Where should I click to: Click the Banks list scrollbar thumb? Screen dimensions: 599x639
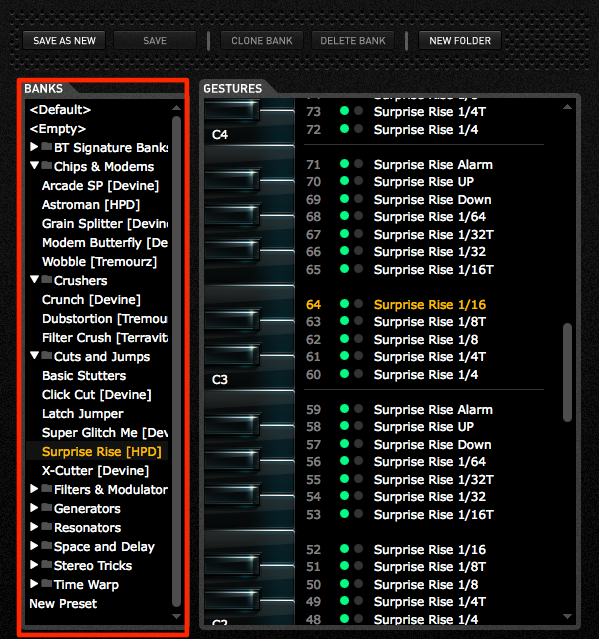pos(176,361)
